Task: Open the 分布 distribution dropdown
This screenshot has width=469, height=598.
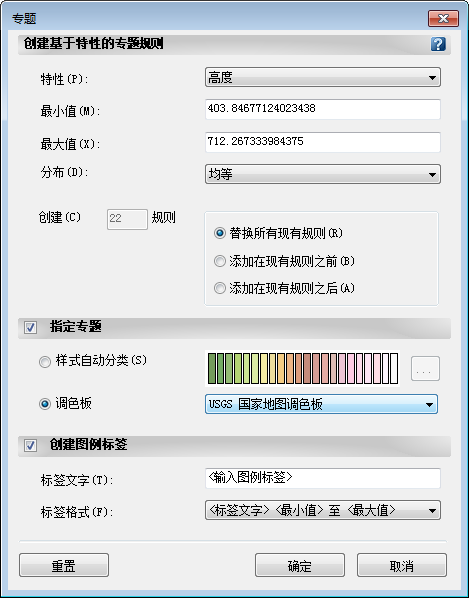Action: (323, 174)
